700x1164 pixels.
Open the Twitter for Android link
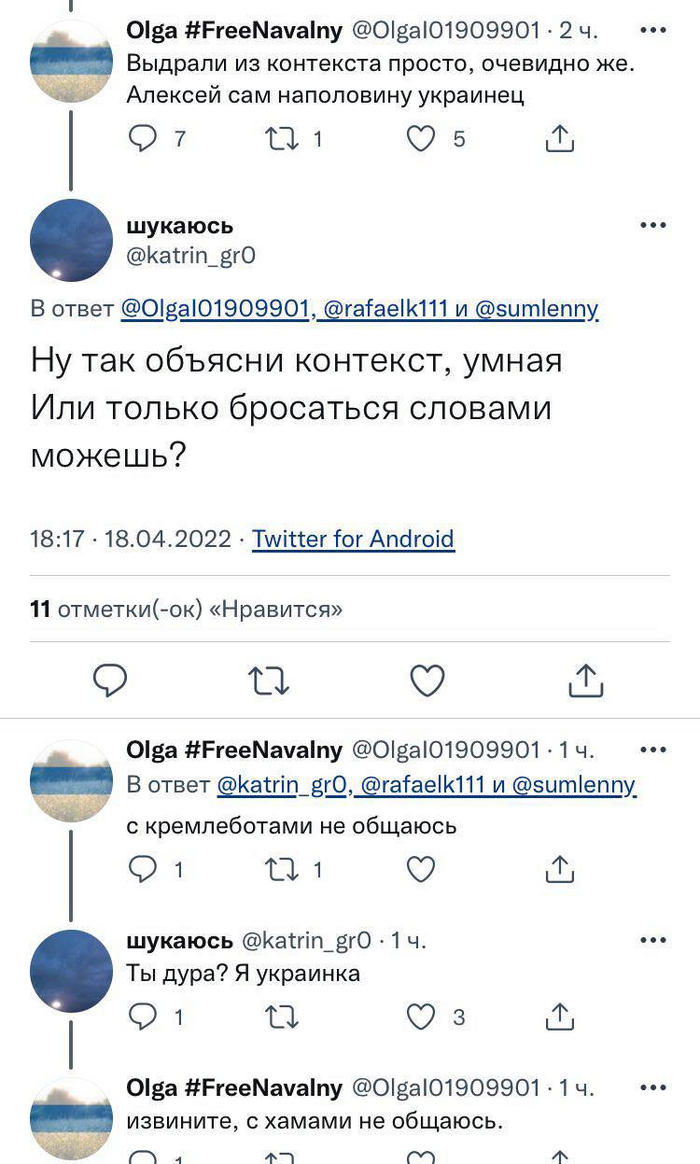(x=352, y=539)
